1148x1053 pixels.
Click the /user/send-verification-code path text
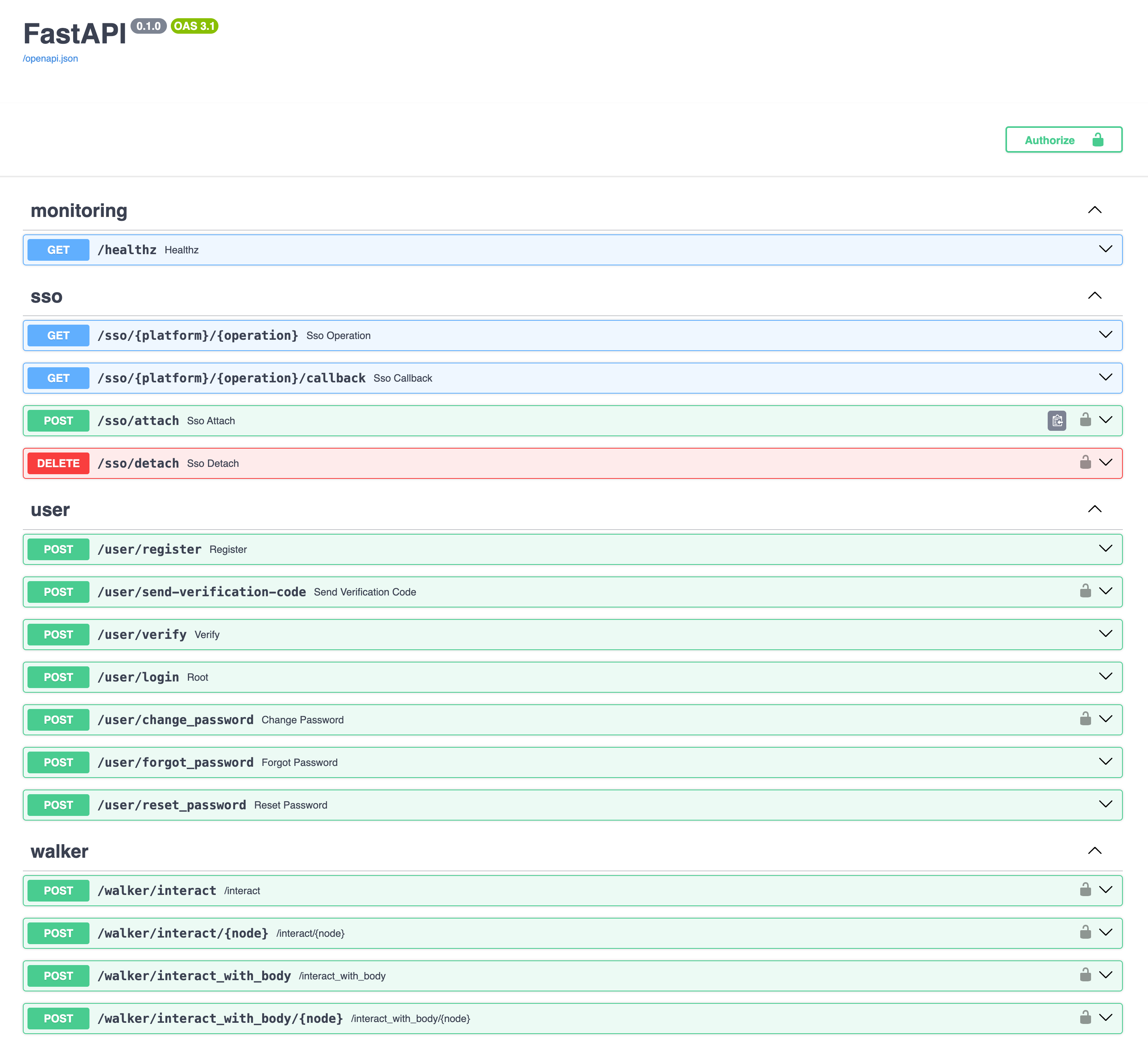coord(202,592)
